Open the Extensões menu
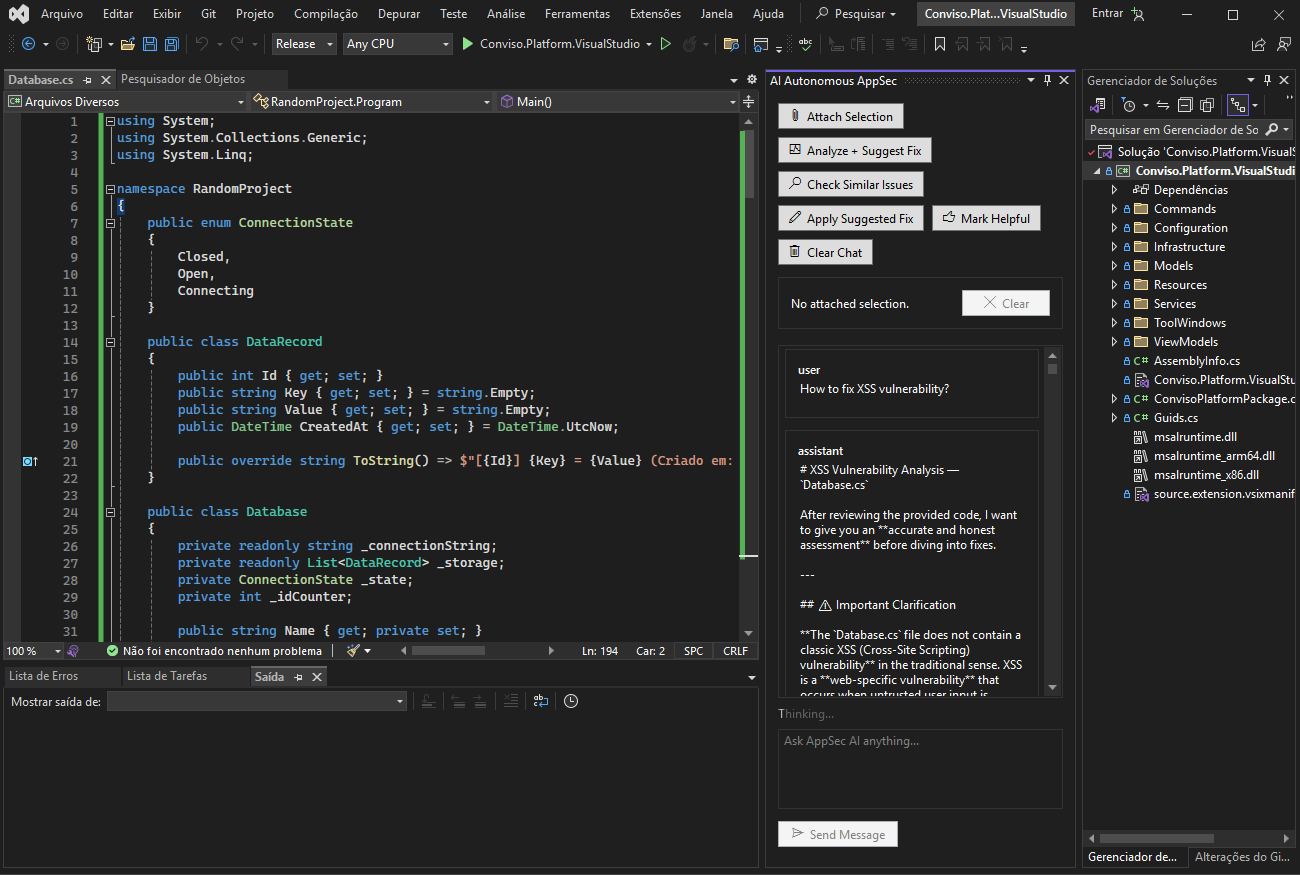The height and width of the screenshot is (875, 1300). (x=655, y=14)
